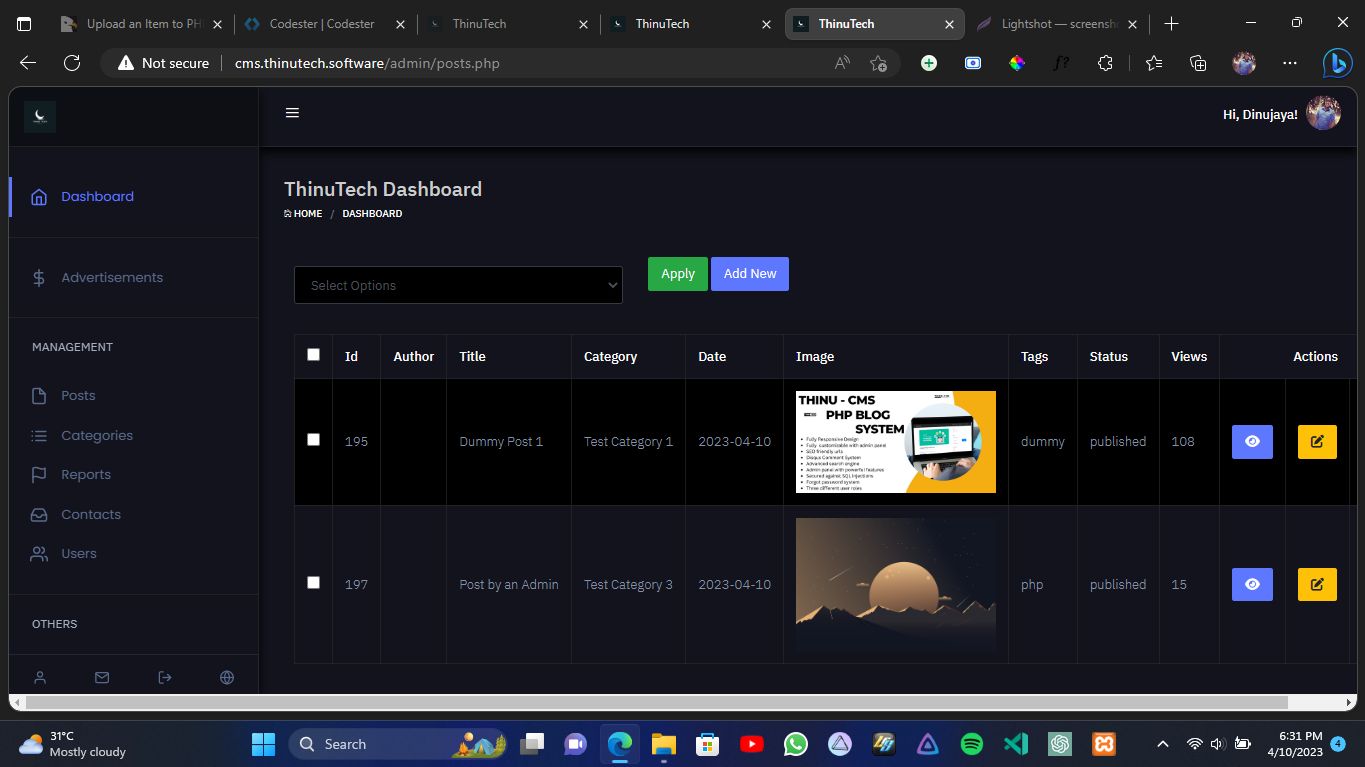Open Categories in the Management menu
Viewport: 1365px width, 767px height.
pyautogui.click(x=96, y=436)
